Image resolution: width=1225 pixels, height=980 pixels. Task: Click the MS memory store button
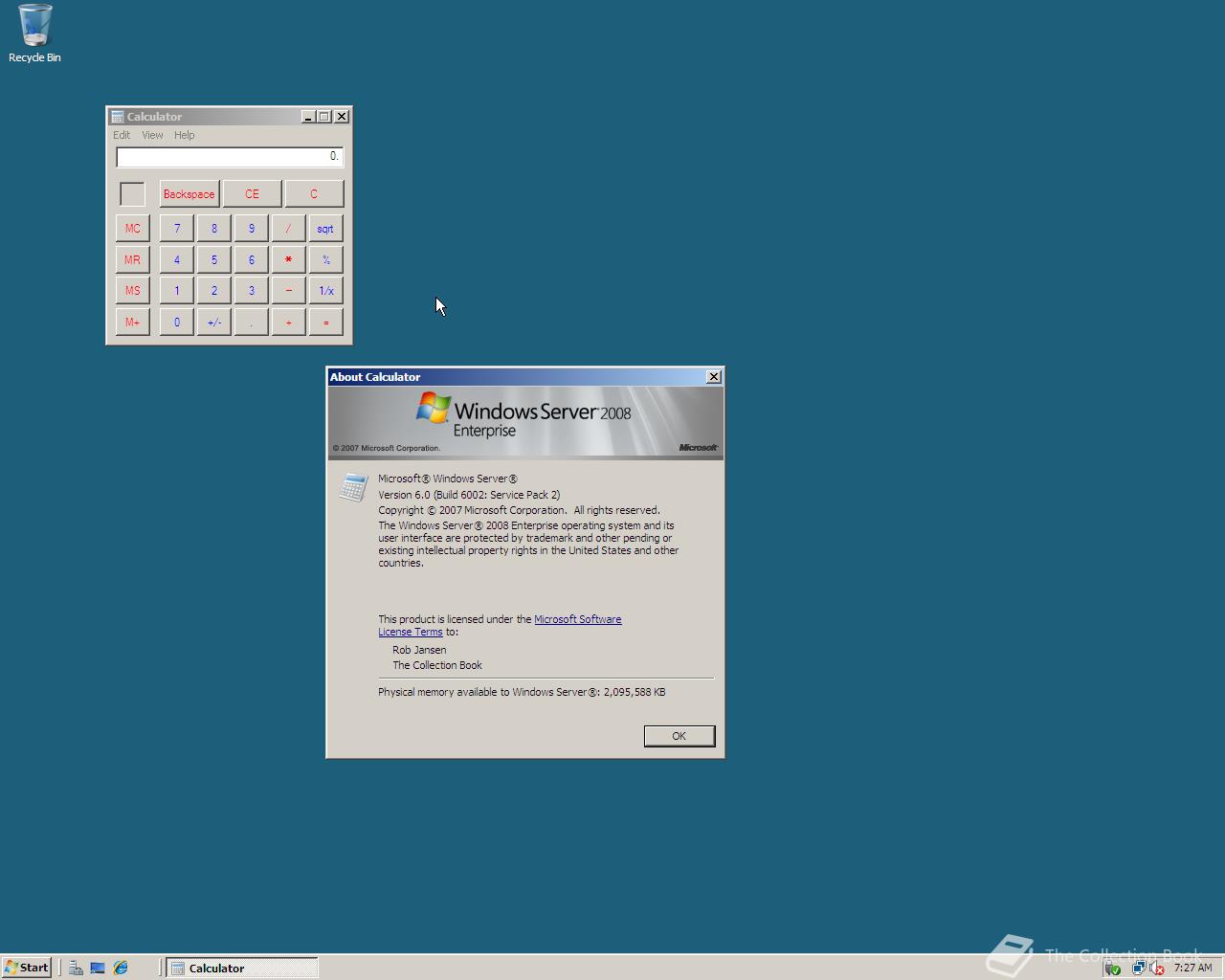click(133, 291)
